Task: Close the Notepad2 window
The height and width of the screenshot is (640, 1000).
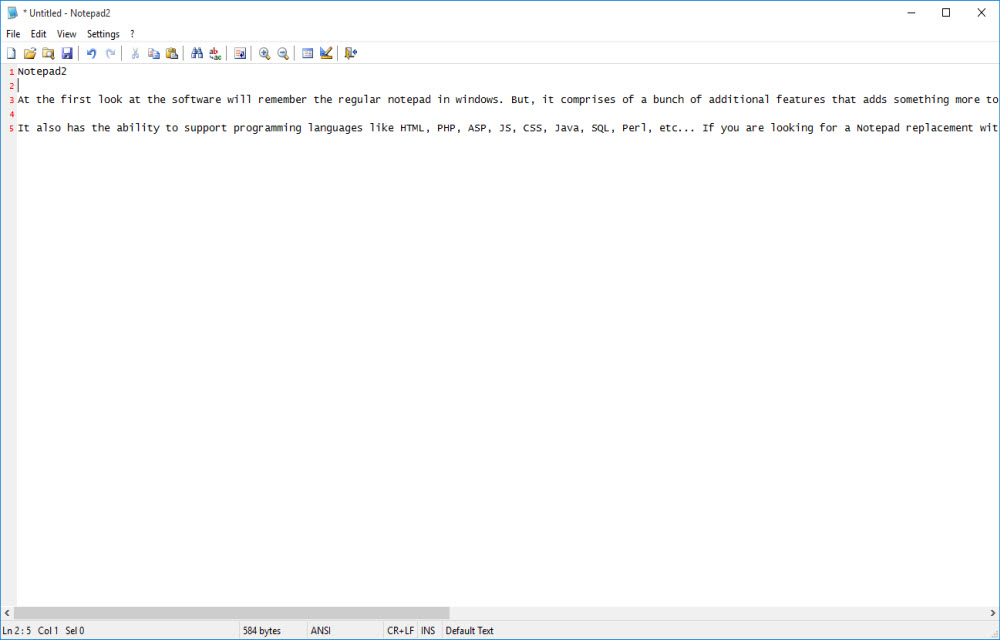Action: [x=982, y=13]
